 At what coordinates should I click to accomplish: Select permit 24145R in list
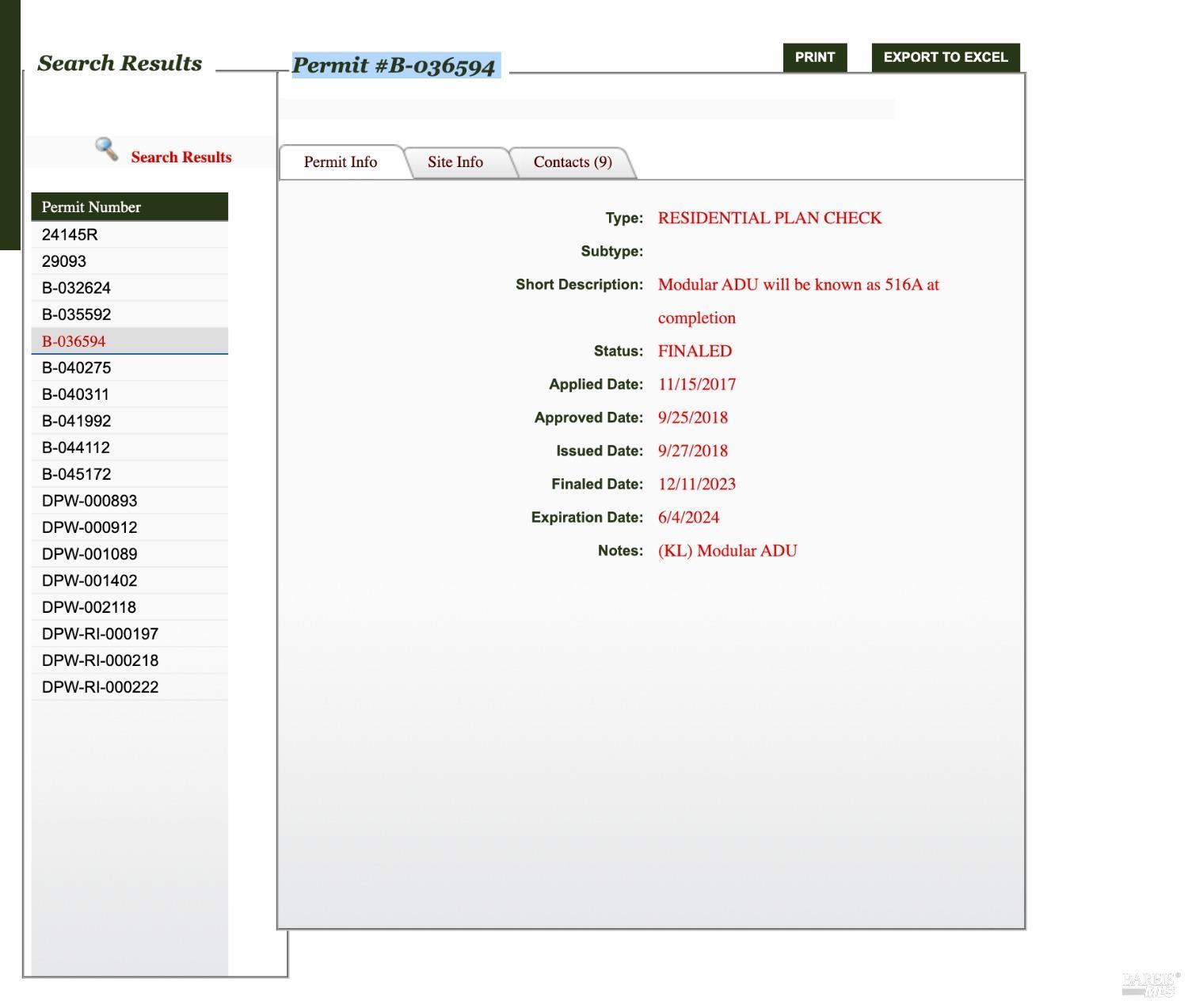[70, 235]
